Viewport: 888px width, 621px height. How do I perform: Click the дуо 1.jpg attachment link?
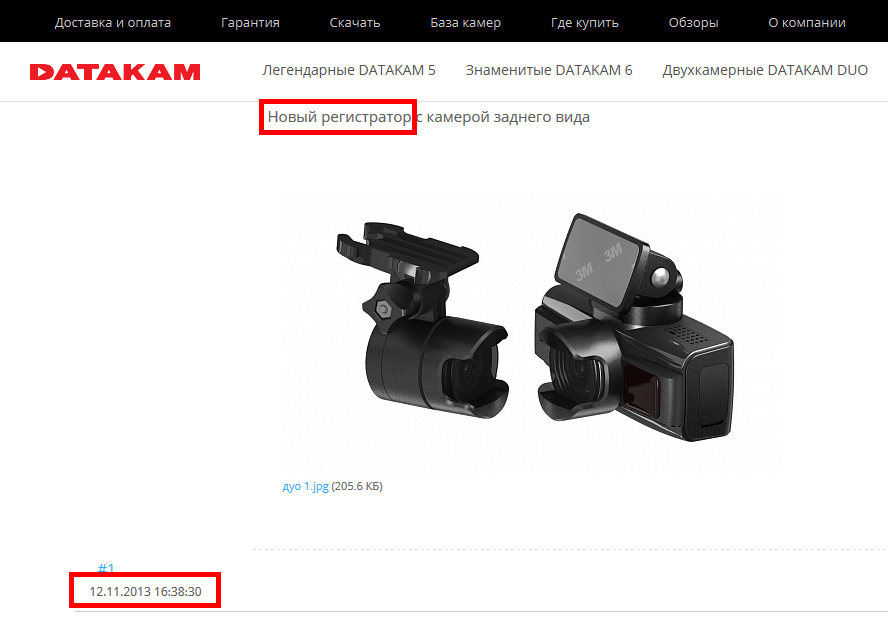305,486
